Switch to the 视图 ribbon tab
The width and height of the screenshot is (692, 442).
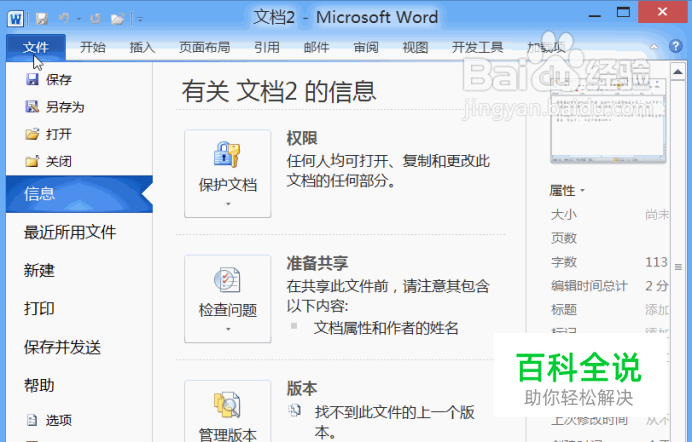415,47
